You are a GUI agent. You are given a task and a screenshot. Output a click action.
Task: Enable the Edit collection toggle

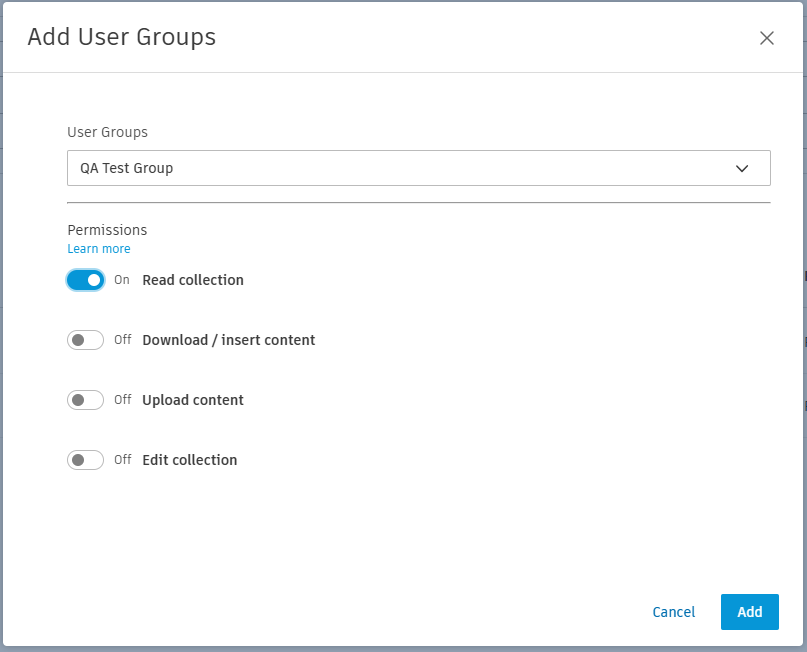coord(85,460)
